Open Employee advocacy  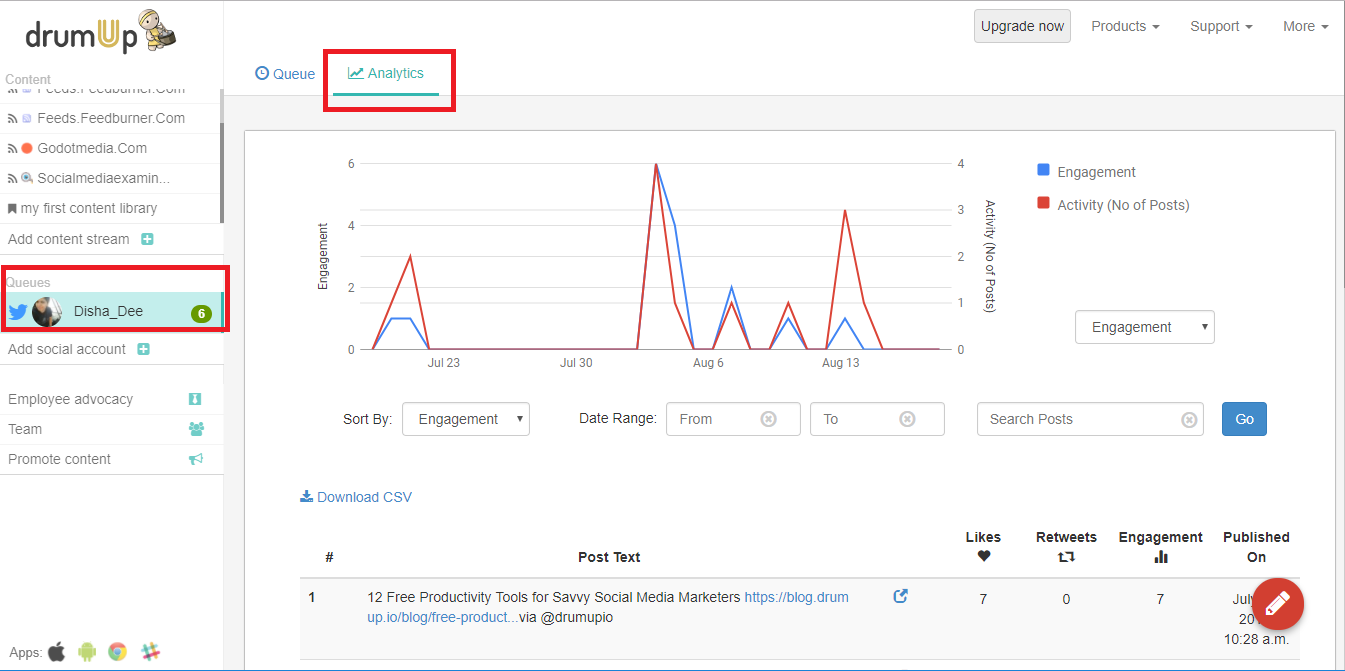tap(70, 399)
